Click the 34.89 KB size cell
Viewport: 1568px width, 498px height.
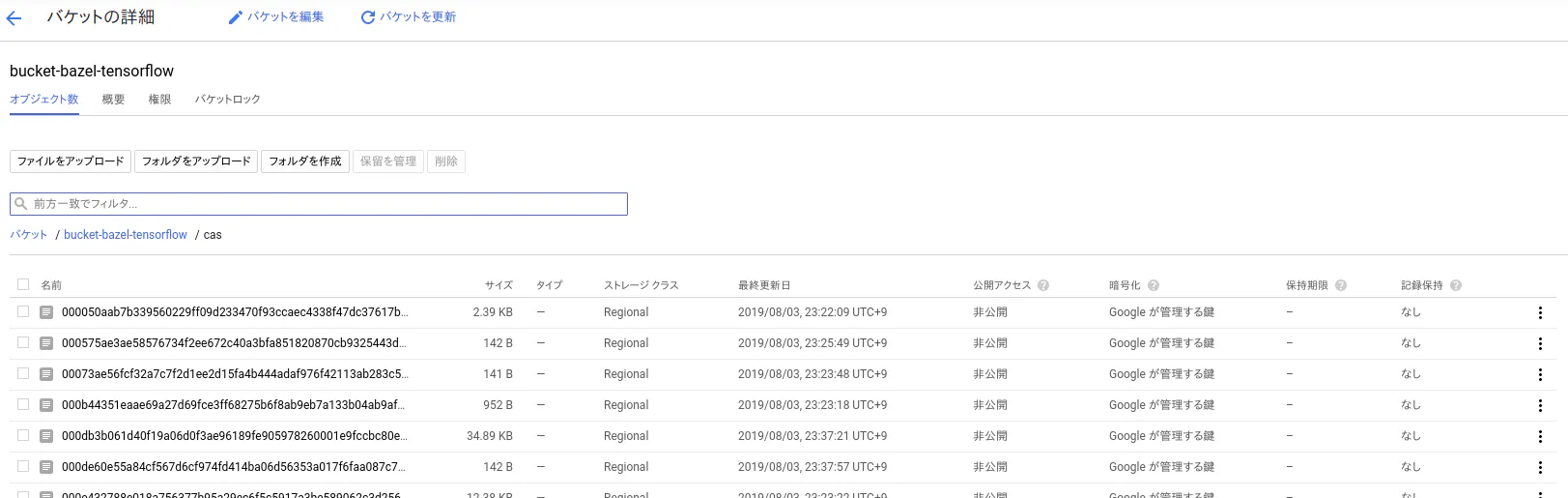pyautogui.click(x=490, y=436)
